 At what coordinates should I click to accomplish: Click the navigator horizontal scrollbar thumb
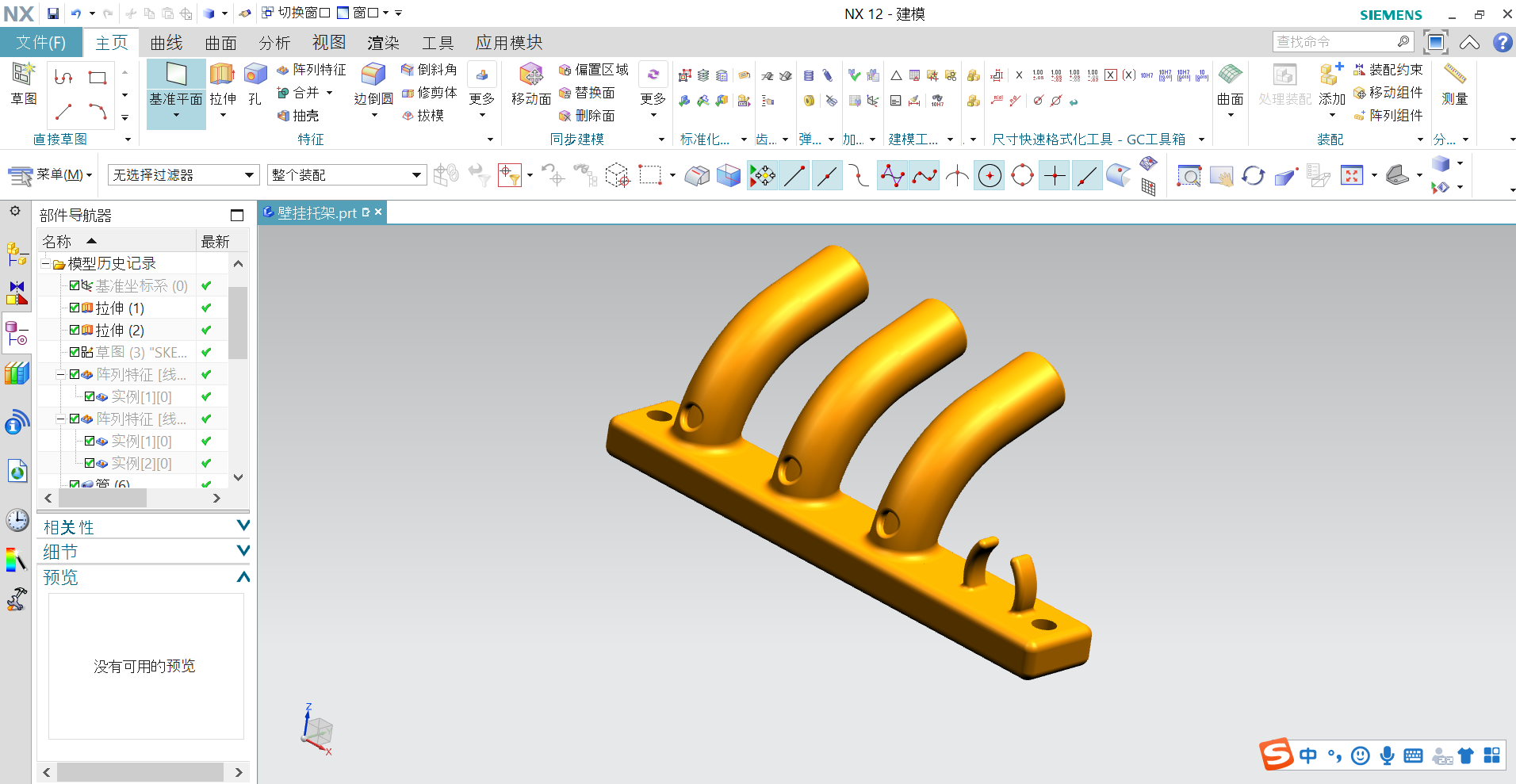(x=102, y=498)
